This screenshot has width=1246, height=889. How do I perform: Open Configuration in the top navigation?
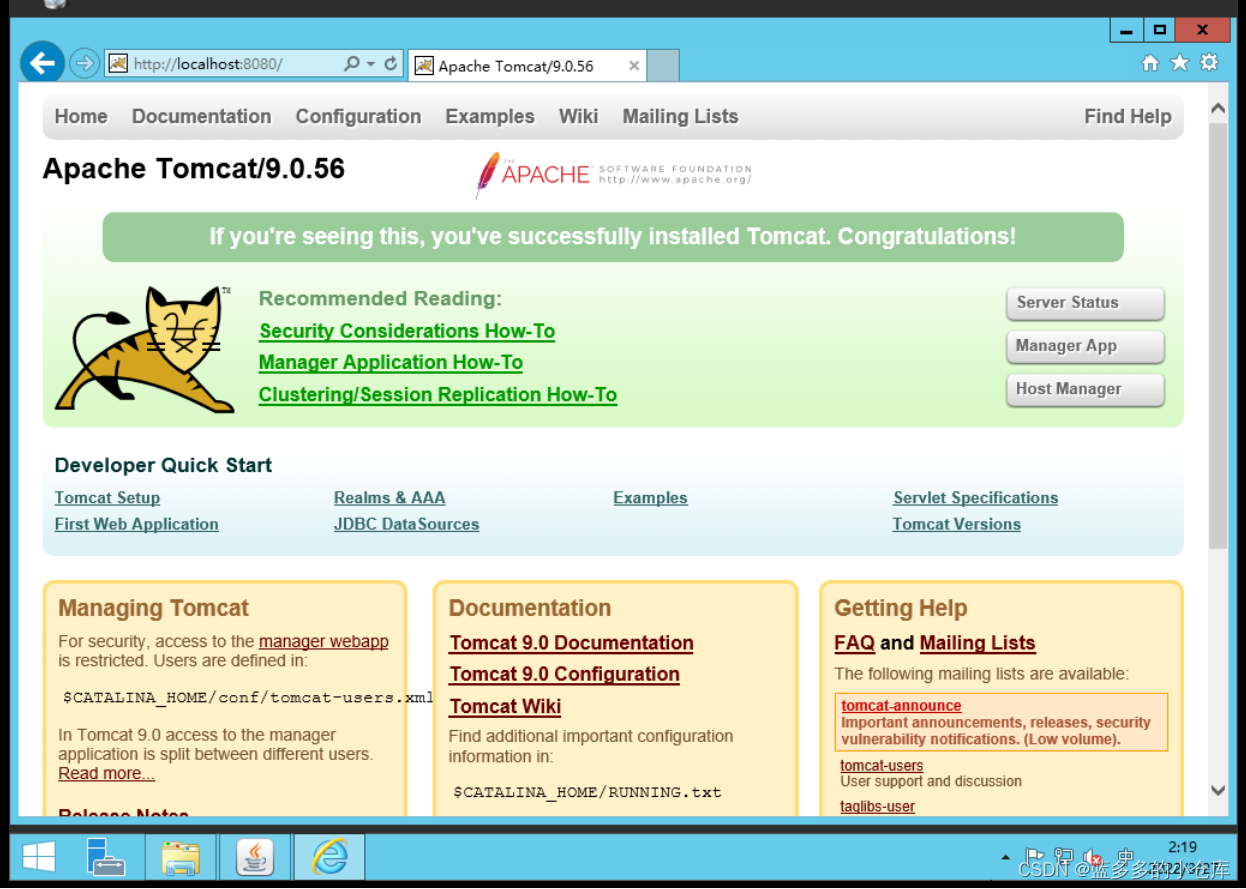click(358, 116)
